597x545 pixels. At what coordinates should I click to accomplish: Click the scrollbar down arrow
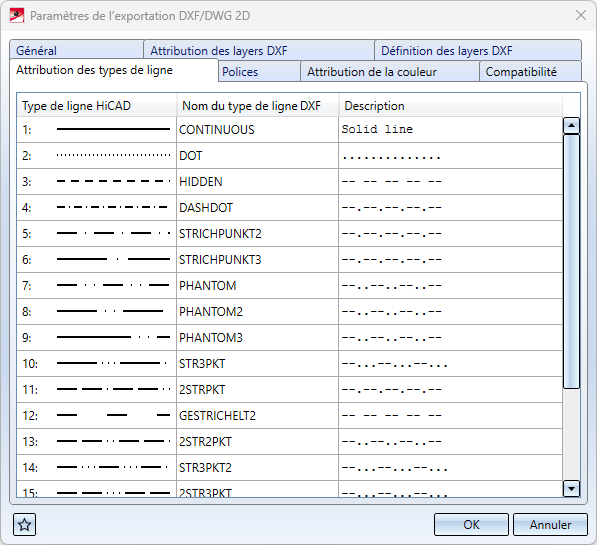[x=571, y=488]
